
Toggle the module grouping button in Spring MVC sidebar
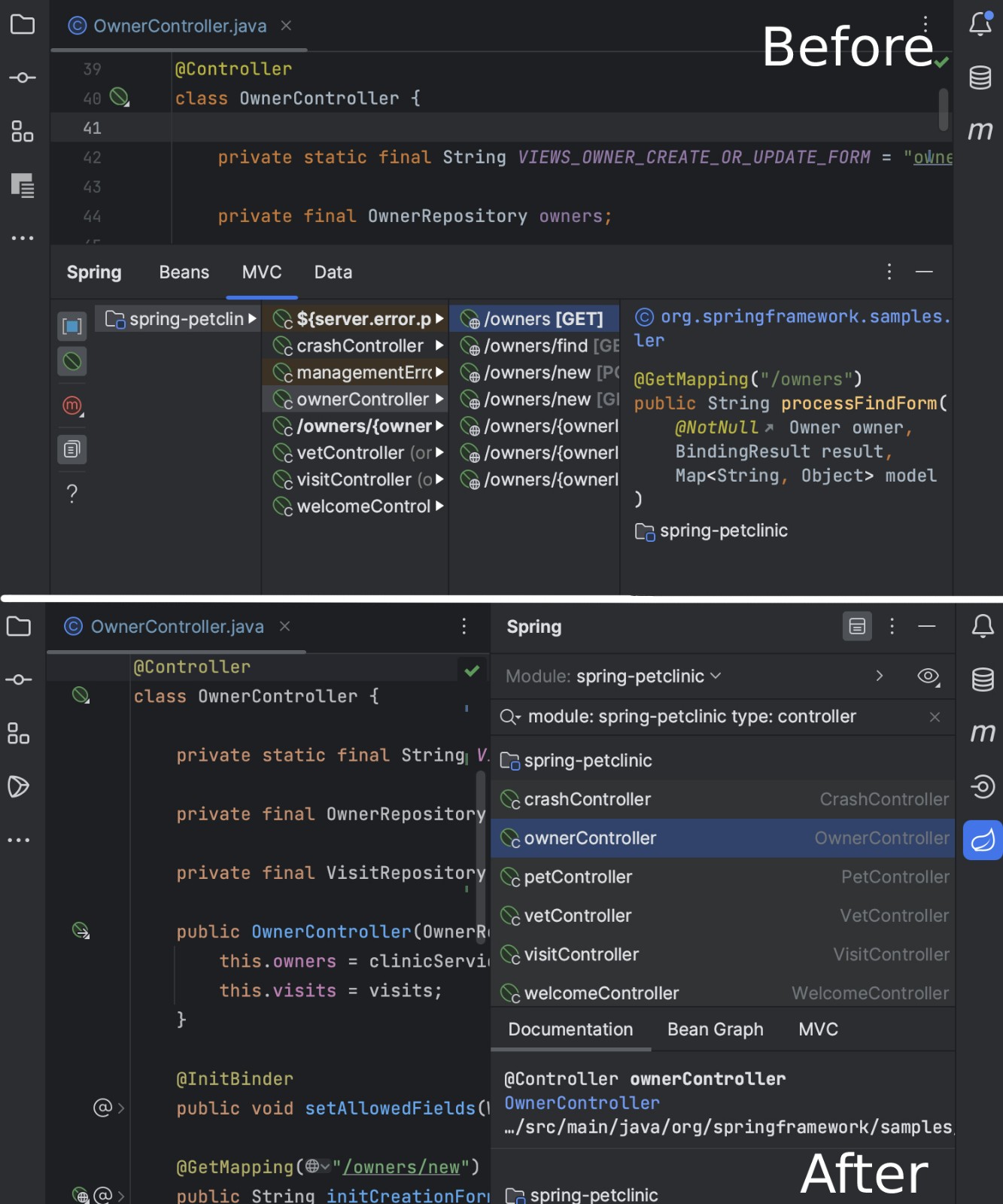pos(72,326)
